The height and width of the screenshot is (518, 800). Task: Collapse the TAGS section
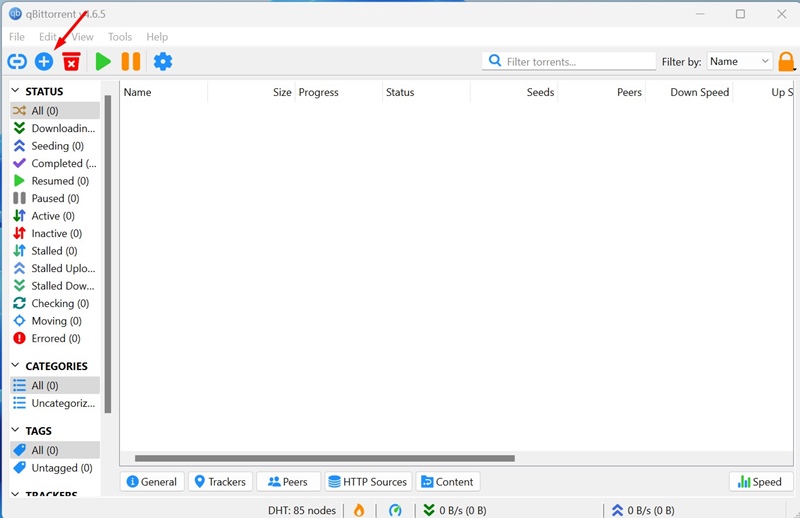point(15,430)
